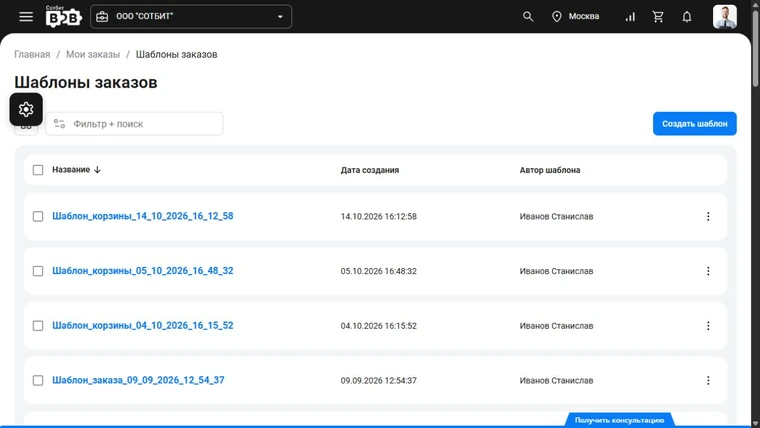Go to Мои заказы breadcrumb
This screenshot has height=428, width=760.
click(93, 54)
